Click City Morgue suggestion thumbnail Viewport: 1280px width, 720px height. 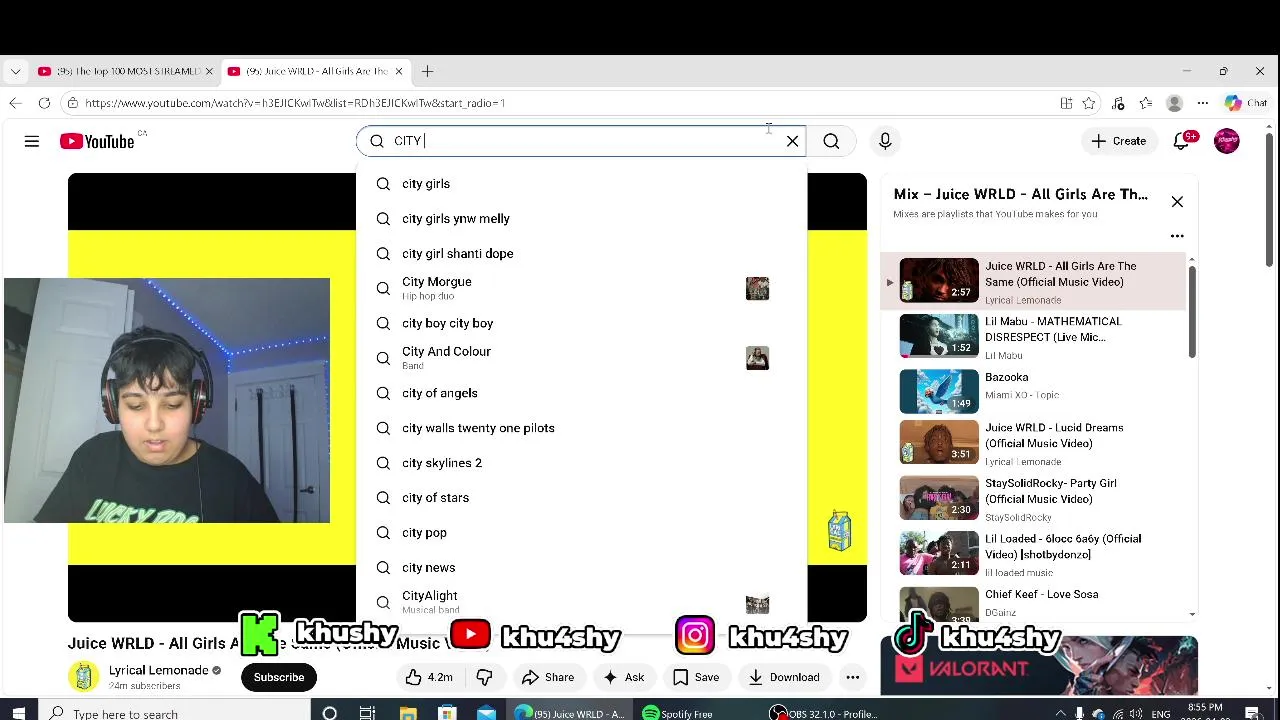pos(757,289)
